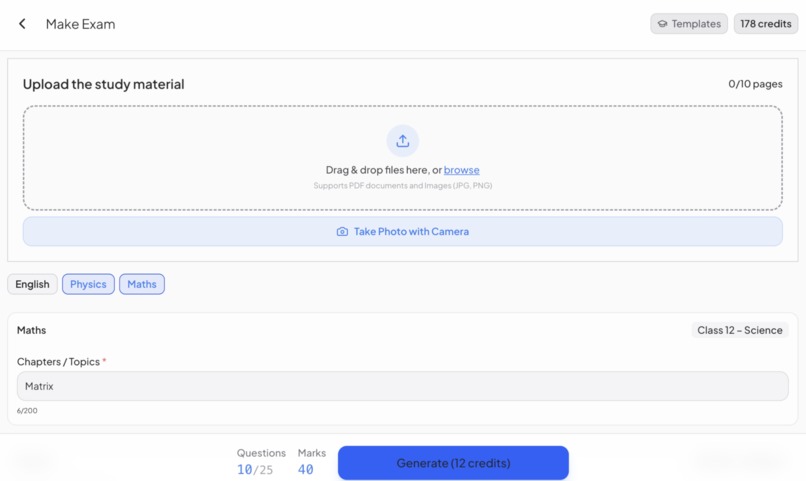Screen dimensions: 806x481
Task: Toggle the Maths subject chip
Action: 142,284
